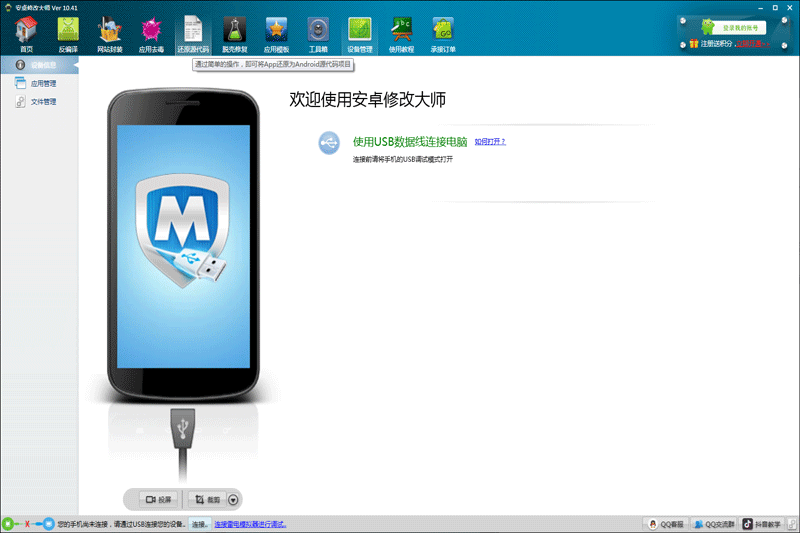
Task: Open 文件管理 in the sidebar
Action: 42,101
